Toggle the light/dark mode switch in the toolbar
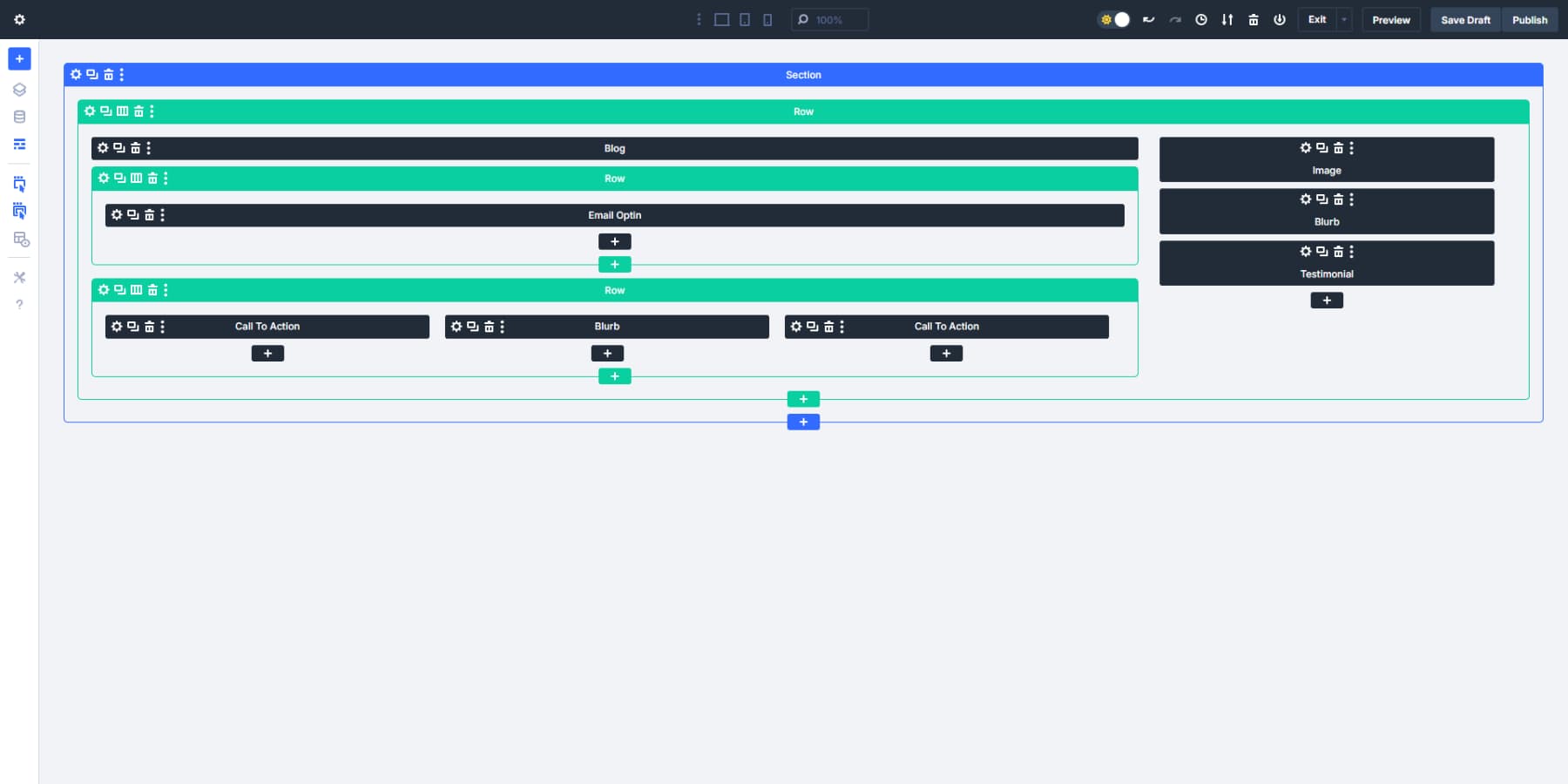Viewport: 1568px width, 784px height. tap(1114, 18)
